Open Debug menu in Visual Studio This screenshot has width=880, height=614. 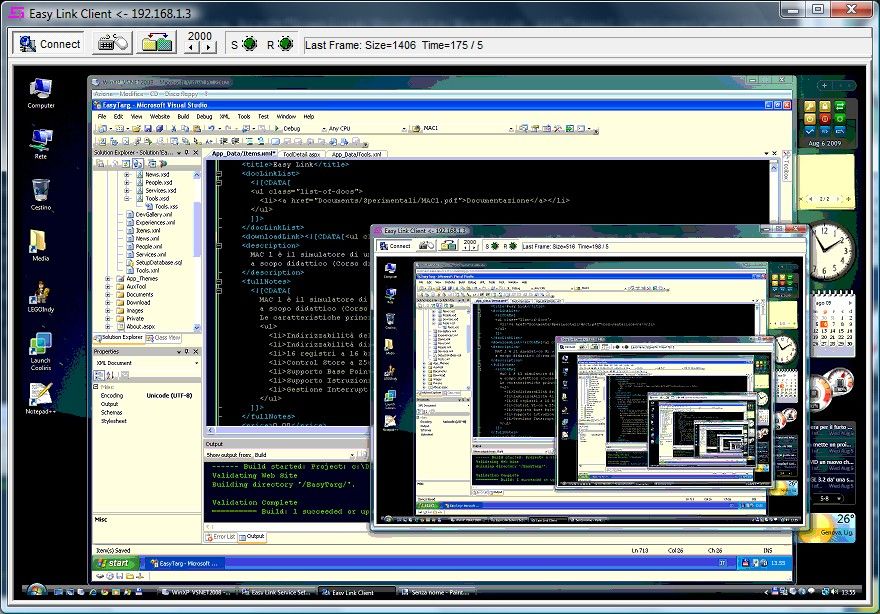pos(204,117)
